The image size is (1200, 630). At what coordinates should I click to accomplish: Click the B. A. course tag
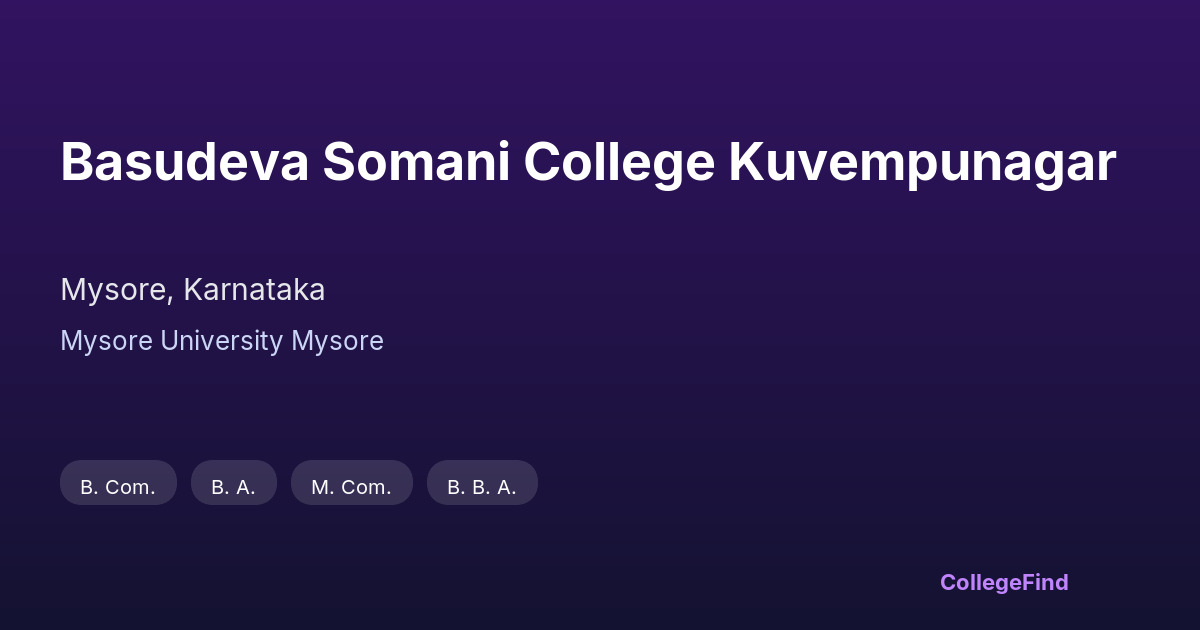click(x=233, y=487)
